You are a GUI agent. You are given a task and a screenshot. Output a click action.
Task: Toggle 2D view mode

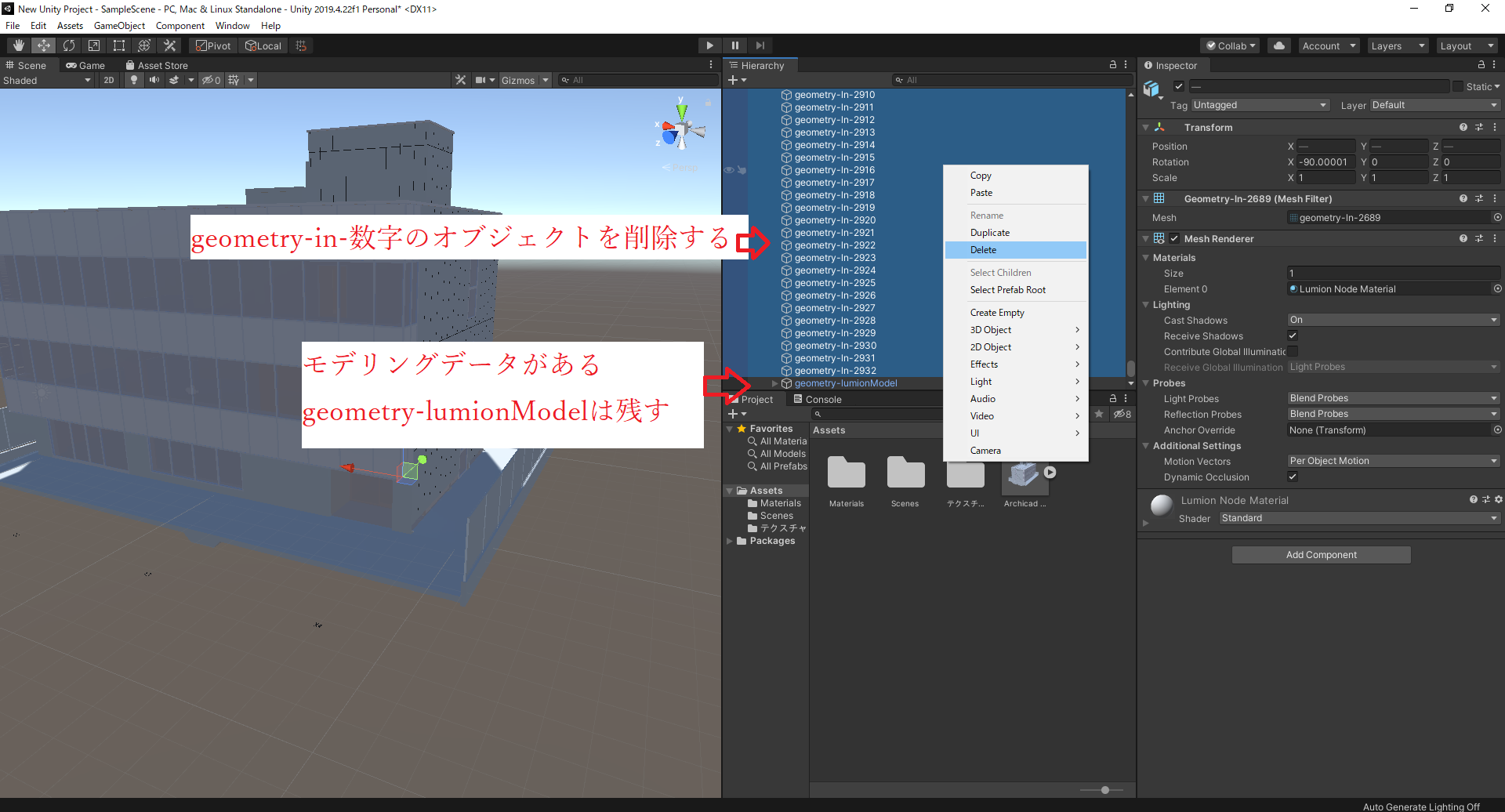(109, 80)
